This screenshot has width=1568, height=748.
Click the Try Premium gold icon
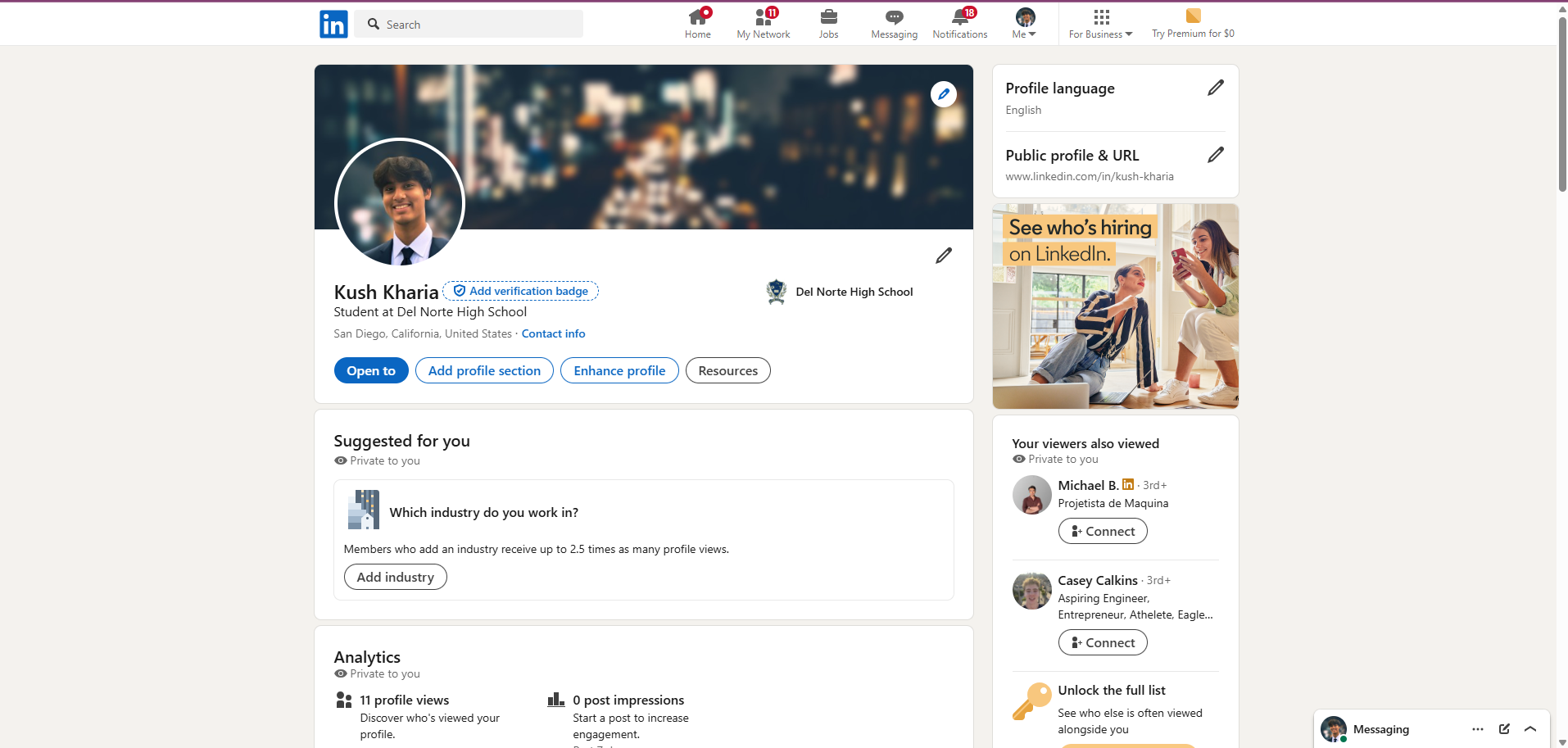pos(1193,16)
